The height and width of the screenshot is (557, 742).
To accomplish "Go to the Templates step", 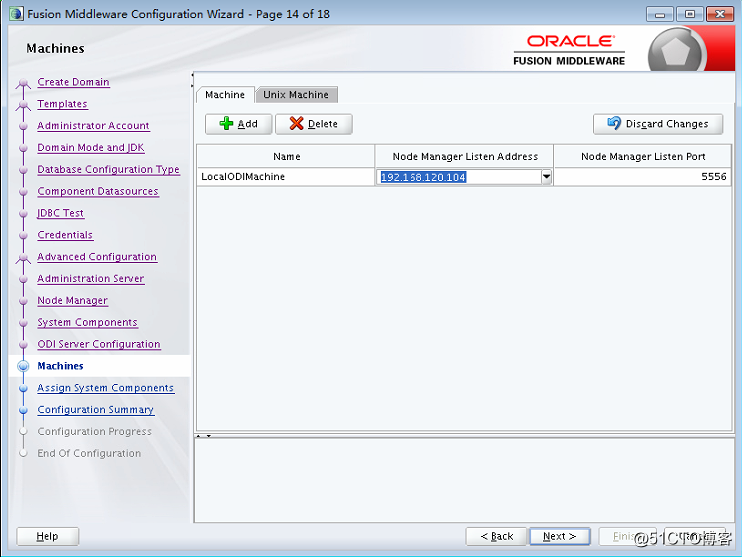I will [62, 104].
